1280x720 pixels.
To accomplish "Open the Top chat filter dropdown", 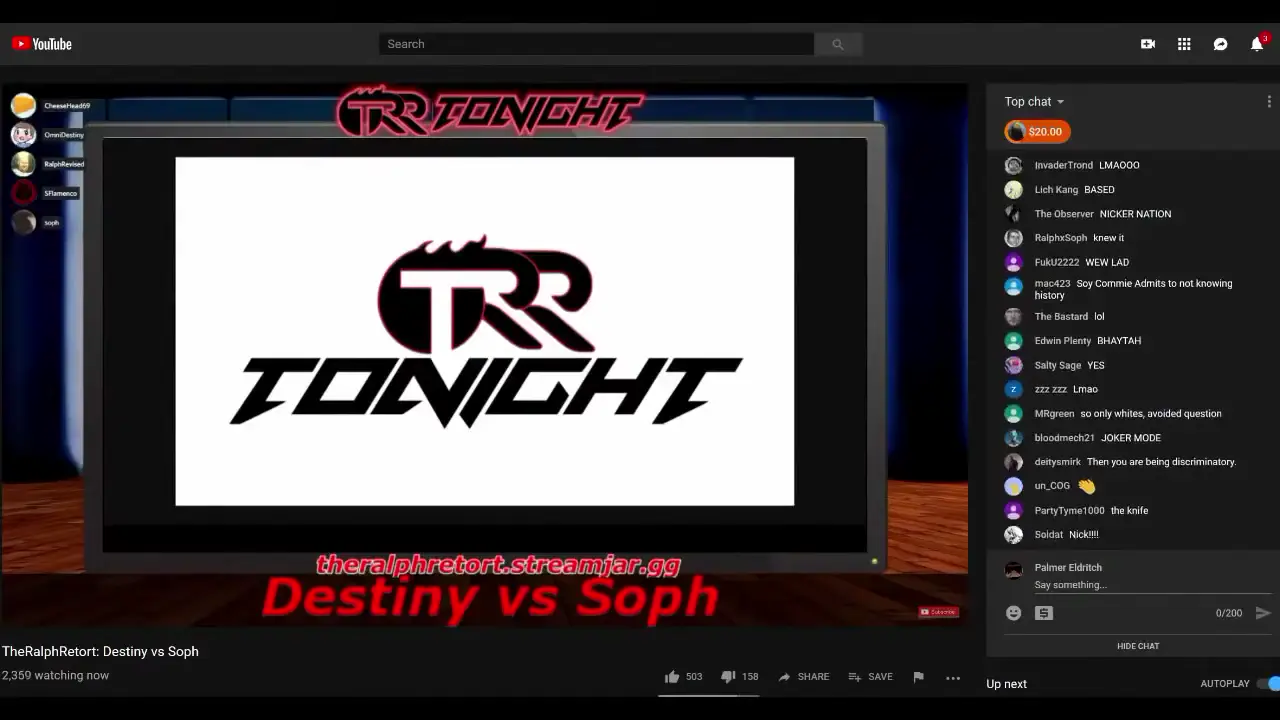I will tap(1033, 101).
